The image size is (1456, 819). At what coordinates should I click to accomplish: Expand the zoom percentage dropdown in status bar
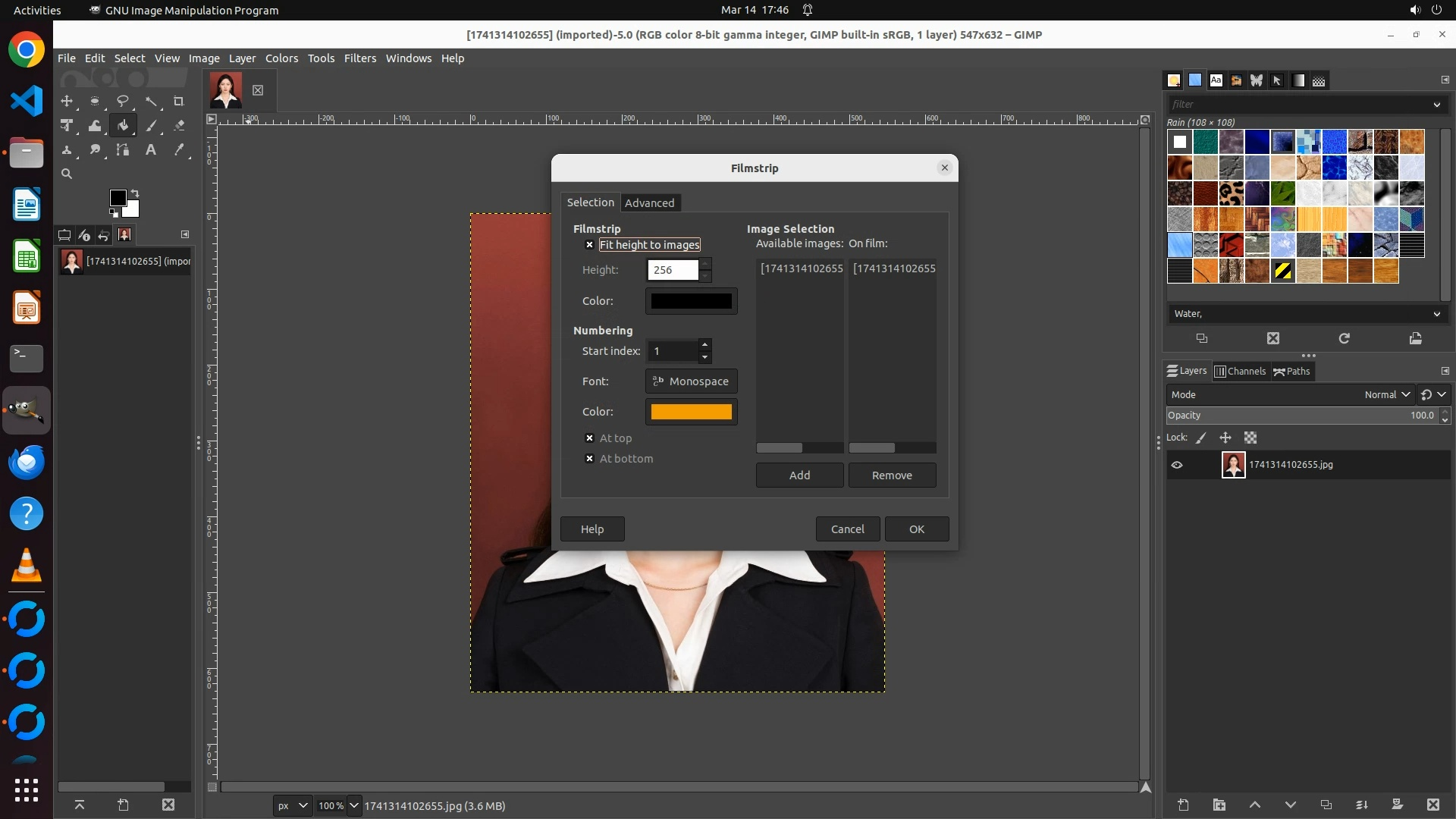(353, 805)
